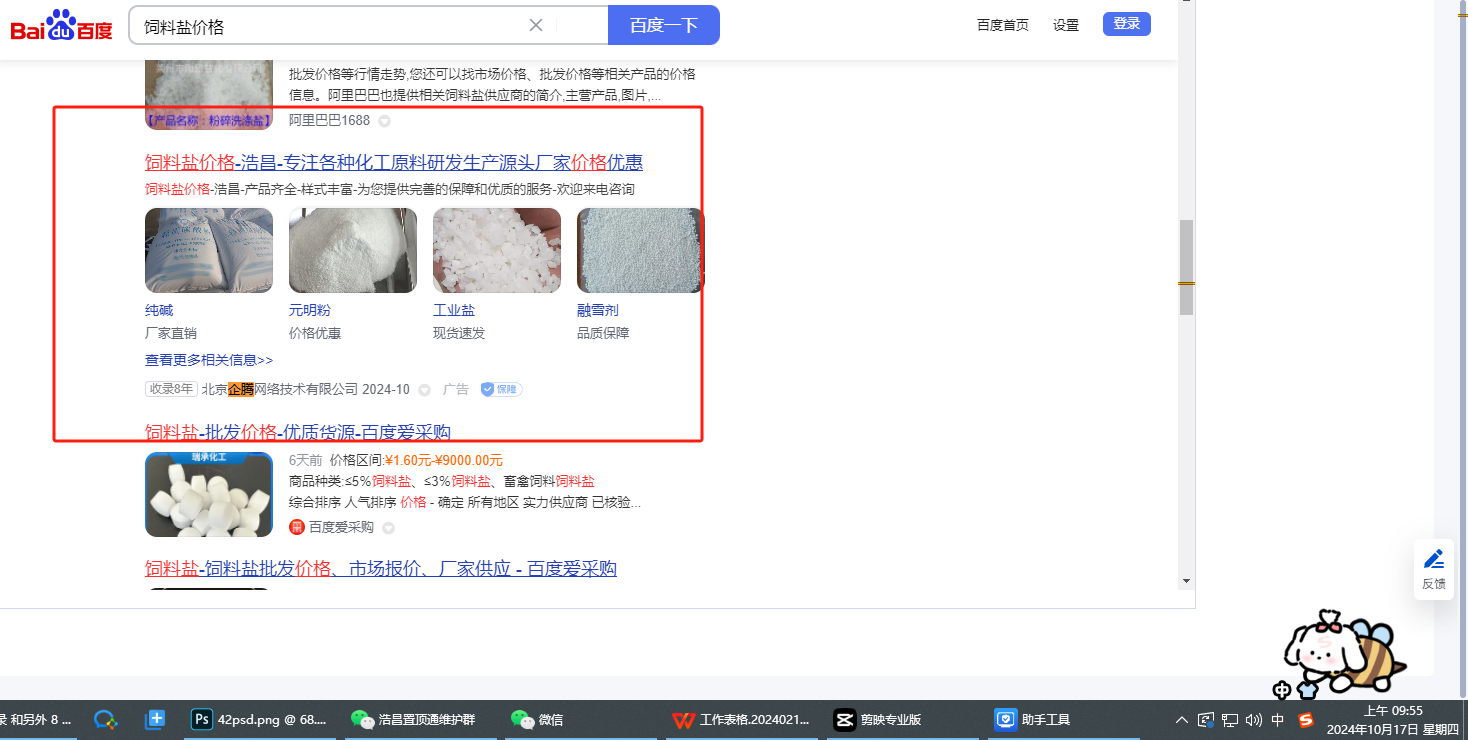Open the 工业盐 product link
This screenshot has height=740, width=1468.
coord(454,310)
